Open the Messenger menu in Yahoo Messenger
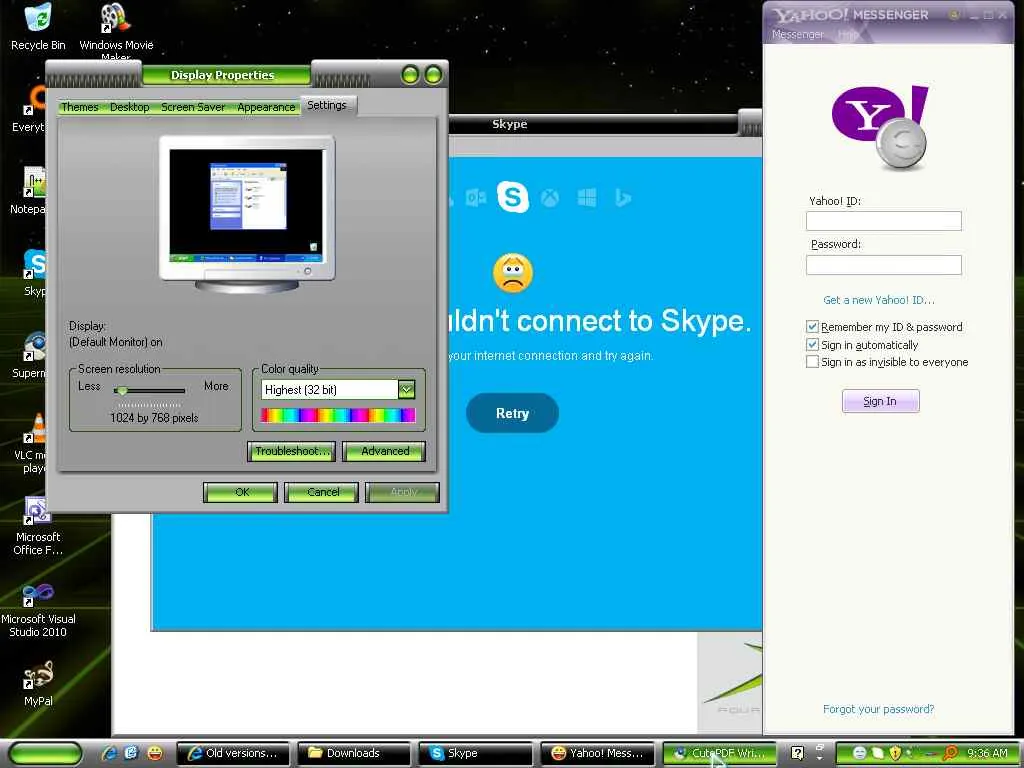 [797, 35]
